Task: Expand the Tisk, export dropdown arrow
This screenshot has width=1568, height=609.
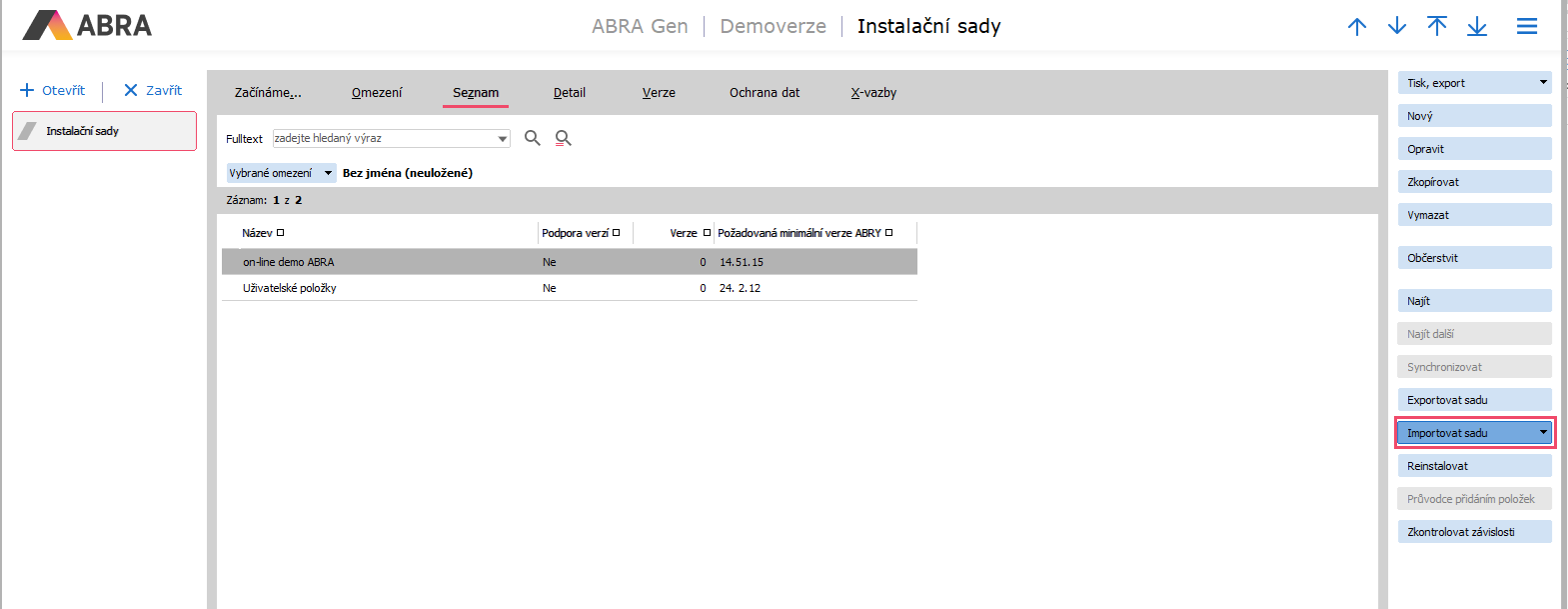Action: pyautogui.click(x=1543, y=83)
